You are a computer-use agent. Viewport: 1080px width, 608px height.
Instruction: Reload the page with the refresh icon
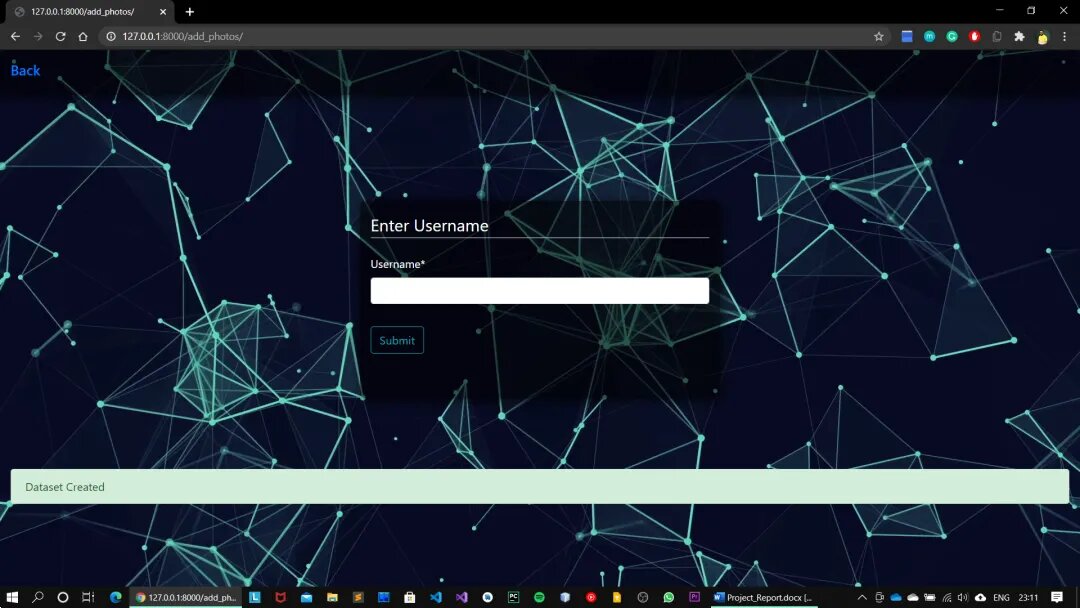click(x=61, y=36)
